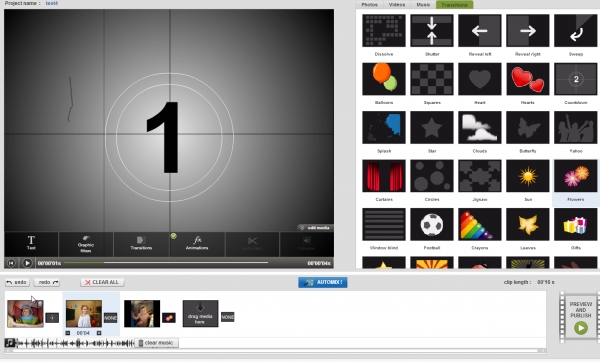The height and width of the screenshot is (362, 600).
Task: Open the Music tab
Action: pyautogui.click(x=423, y=5)
